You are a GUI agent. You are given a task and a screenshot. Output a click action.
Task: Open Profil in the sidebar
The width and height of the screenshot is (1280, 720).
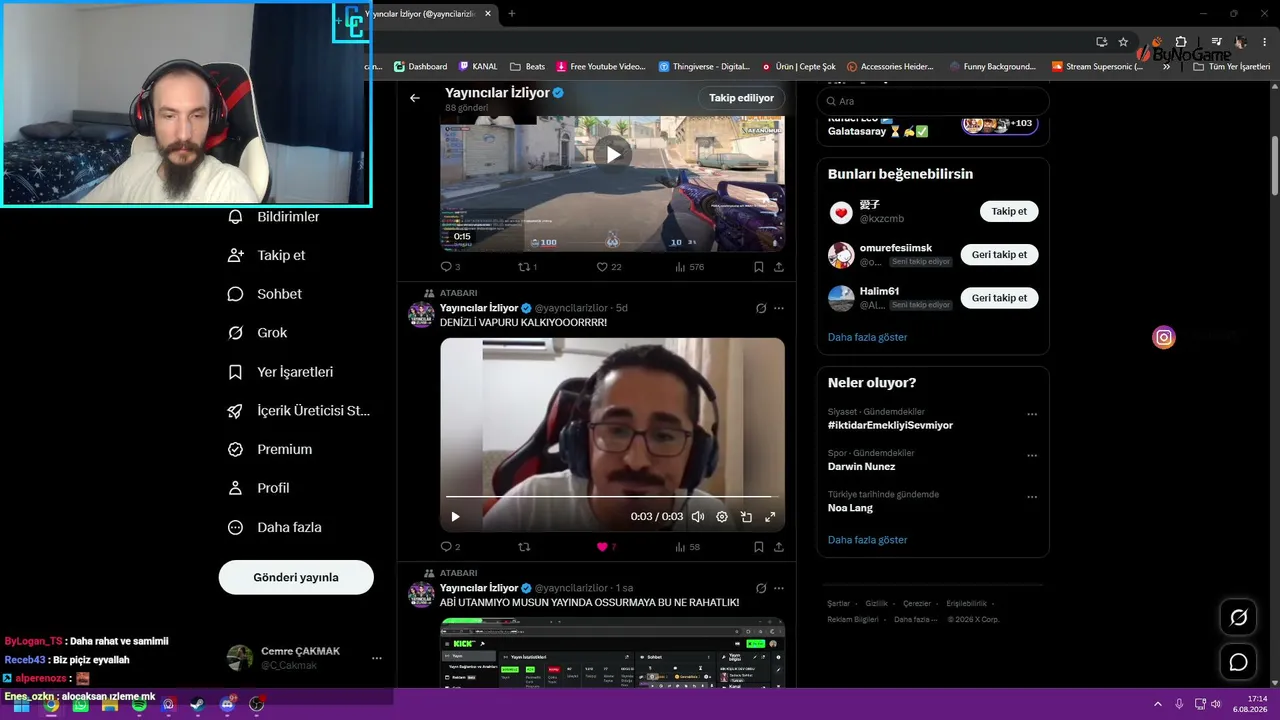[258, 488]
